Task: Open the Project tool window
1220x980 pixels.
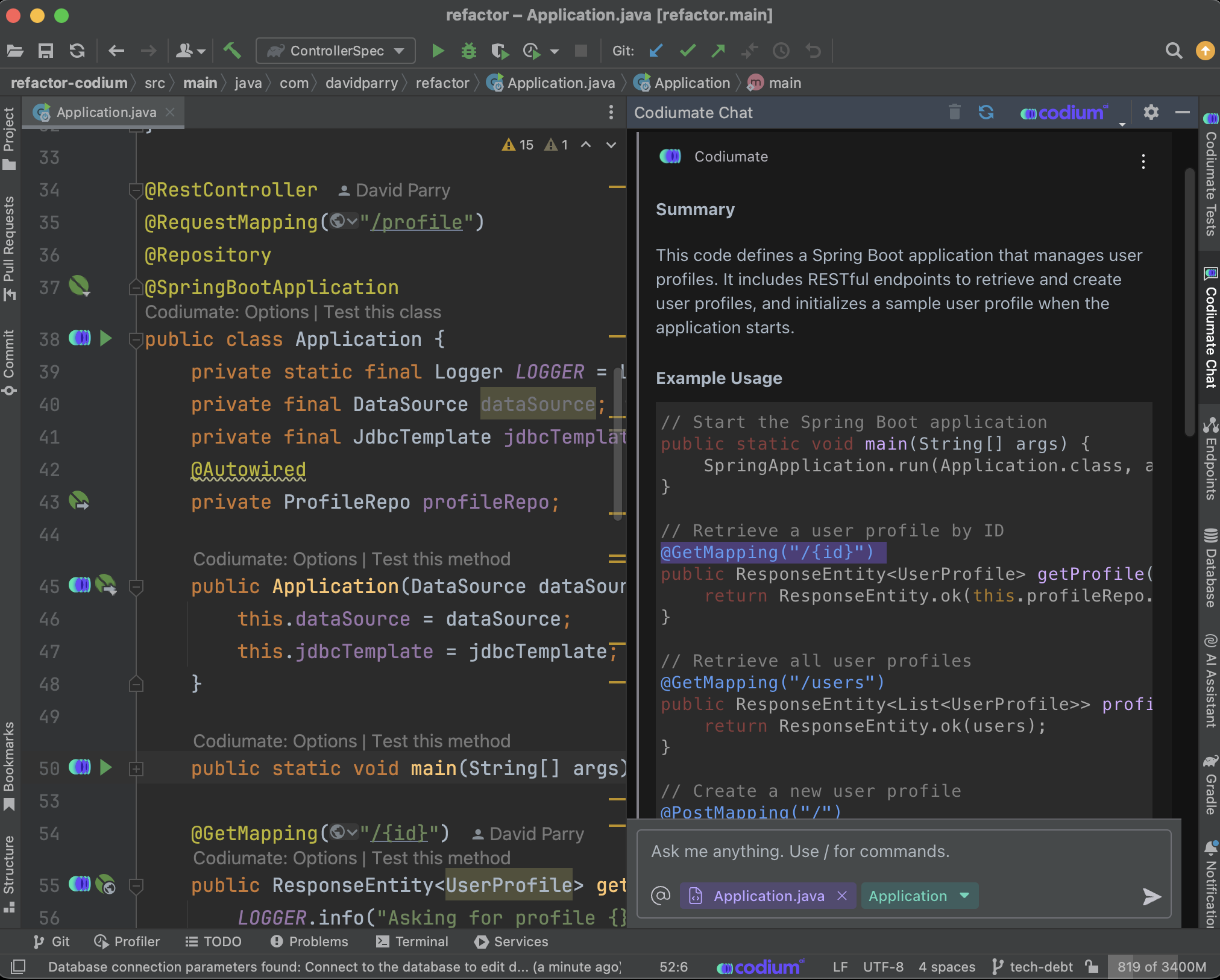Action: [x=9, y=137]
